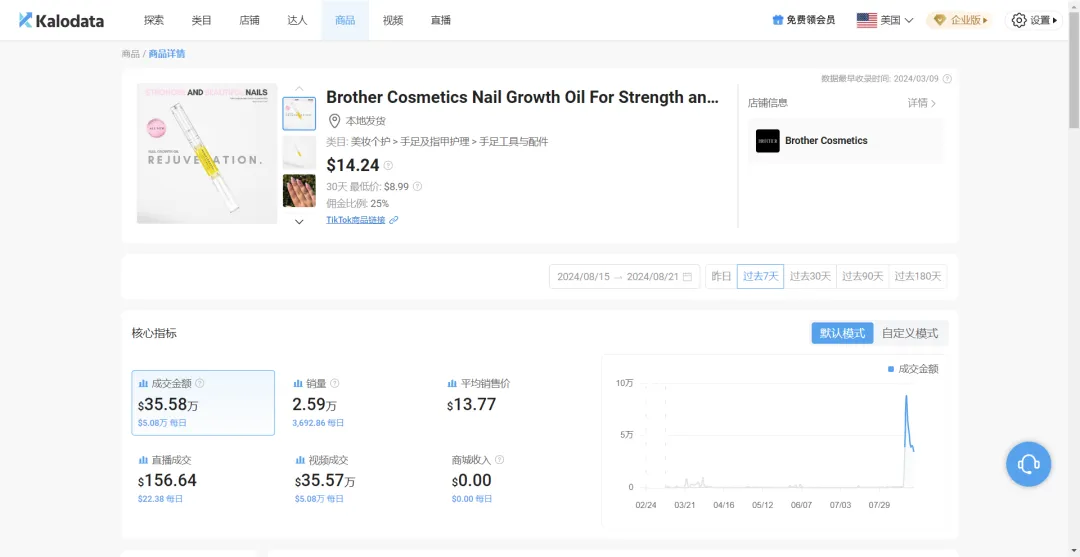This screenshot has height=557, width=1080.
Task: Open the TikTok商品链接 link
Action: 355,220
